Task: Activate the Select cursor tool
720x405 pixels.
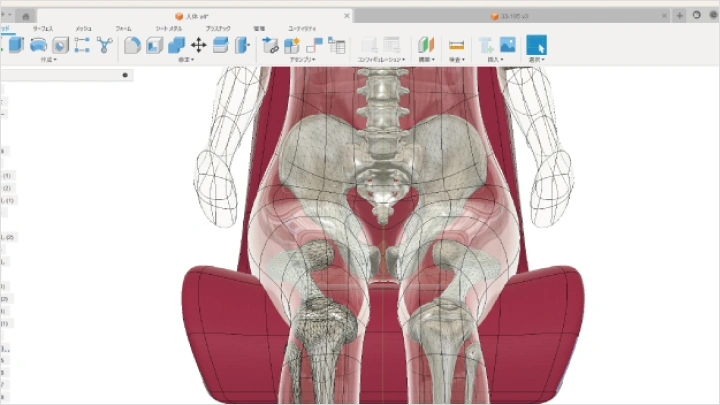Action: pos(536,45)
